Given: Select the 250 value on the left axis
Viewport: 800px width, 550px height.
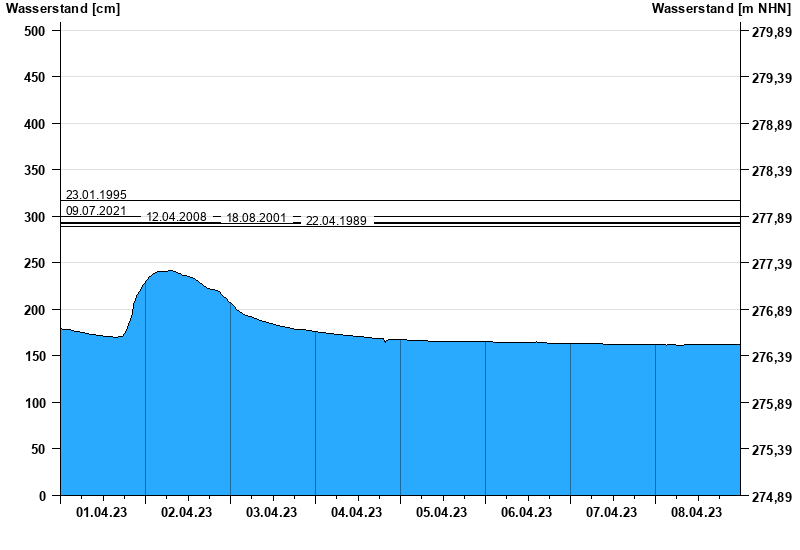Looking at the screenshot, I should (35, 263).
